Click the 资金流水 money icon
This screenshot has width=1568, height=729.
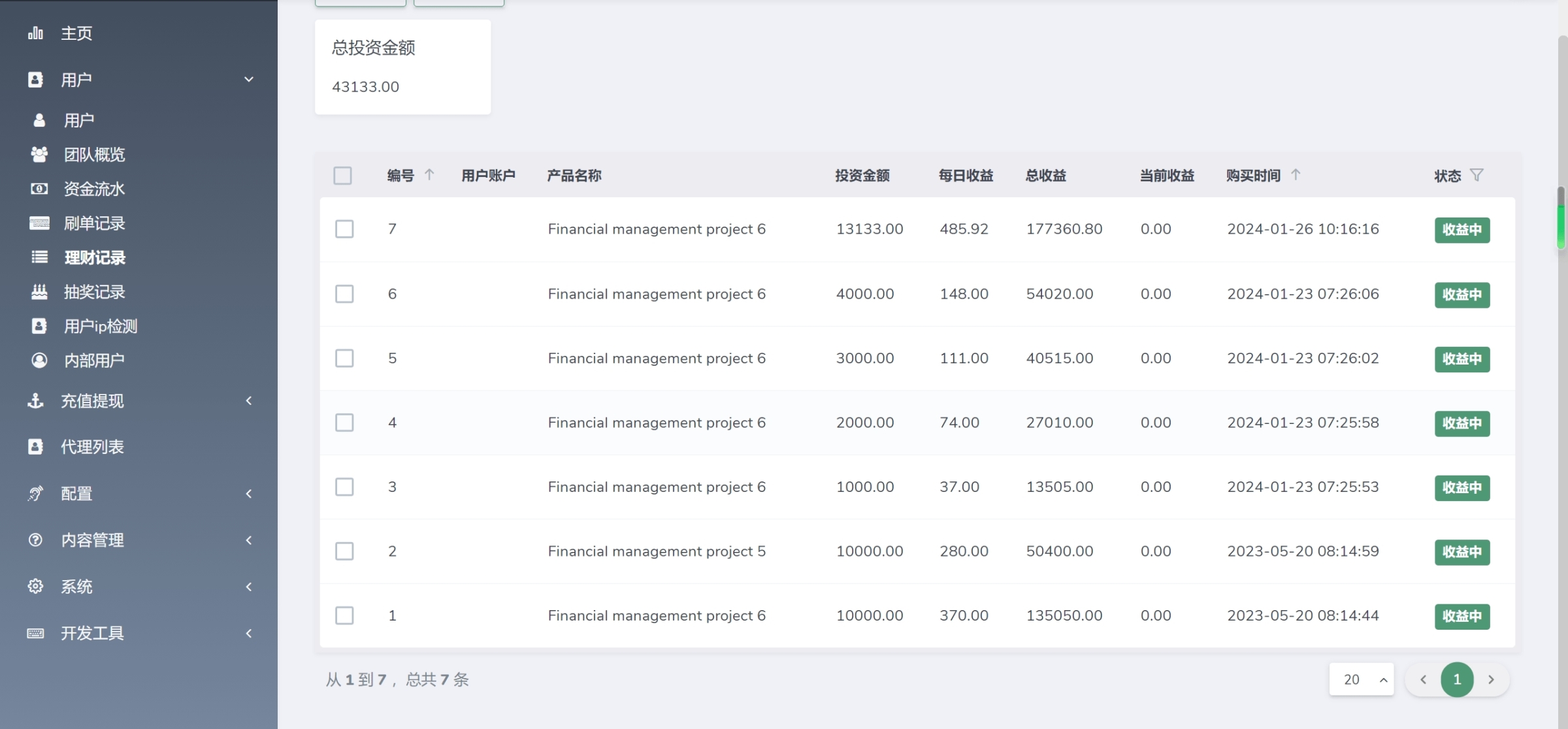pos(39,189)
